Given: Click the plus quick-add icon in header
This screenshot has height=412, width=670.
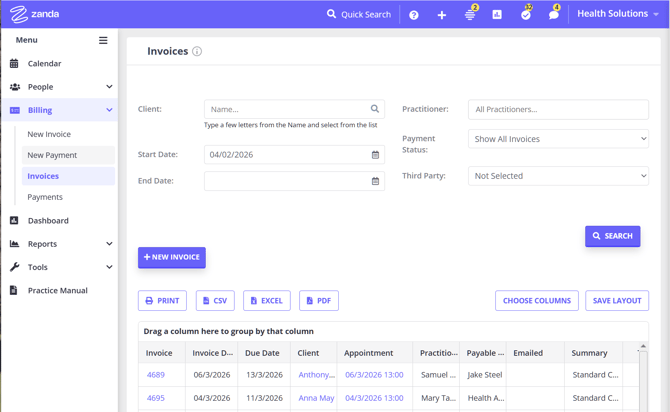Looking at the screenshot, I should point(441,15).
